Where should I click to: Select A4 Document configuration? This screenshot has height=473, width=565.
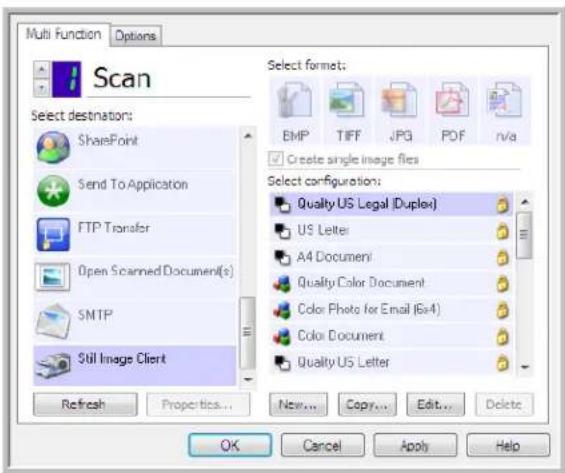click(391, 257)
